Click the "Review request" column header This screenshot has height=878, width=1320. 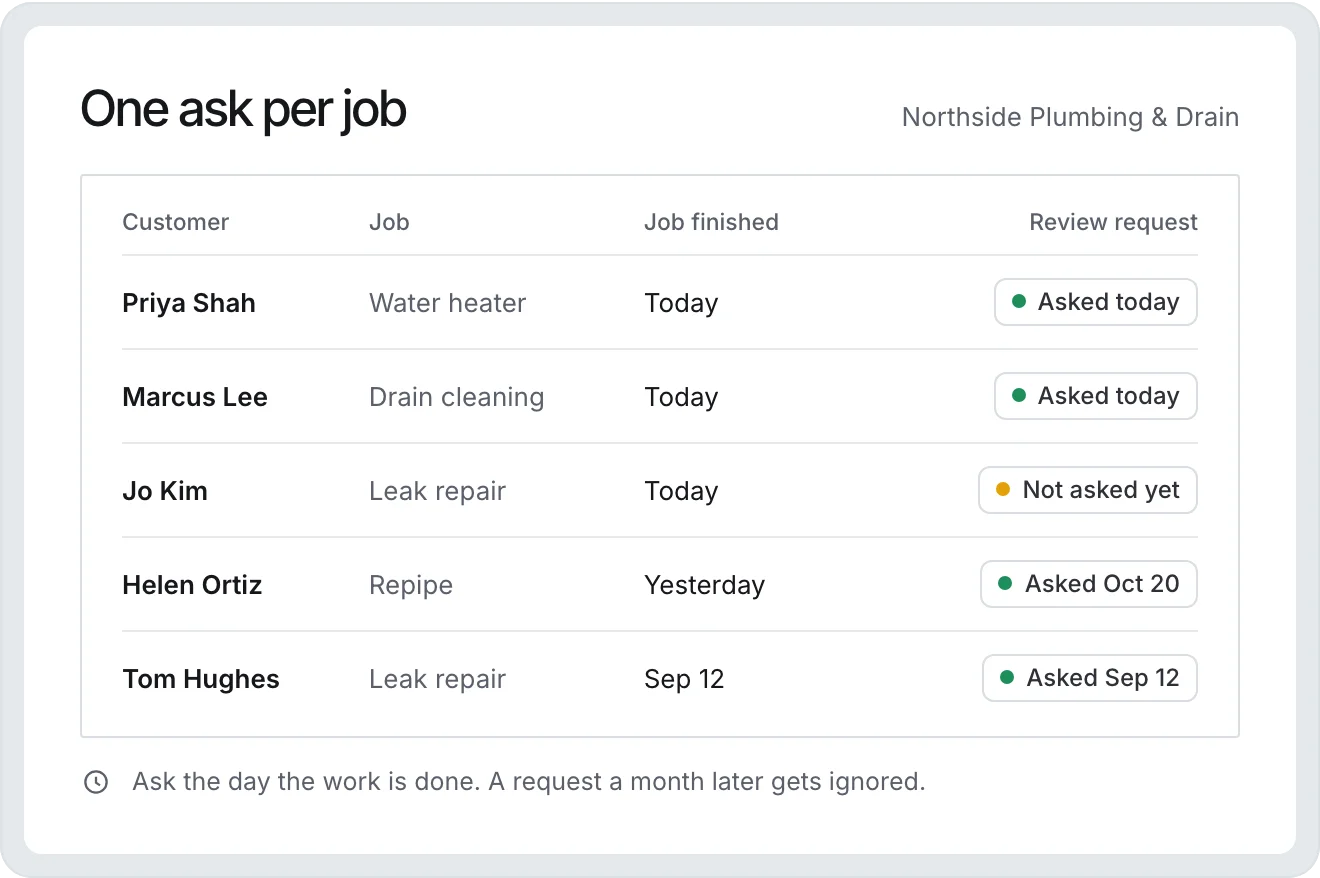(1113, 222)
